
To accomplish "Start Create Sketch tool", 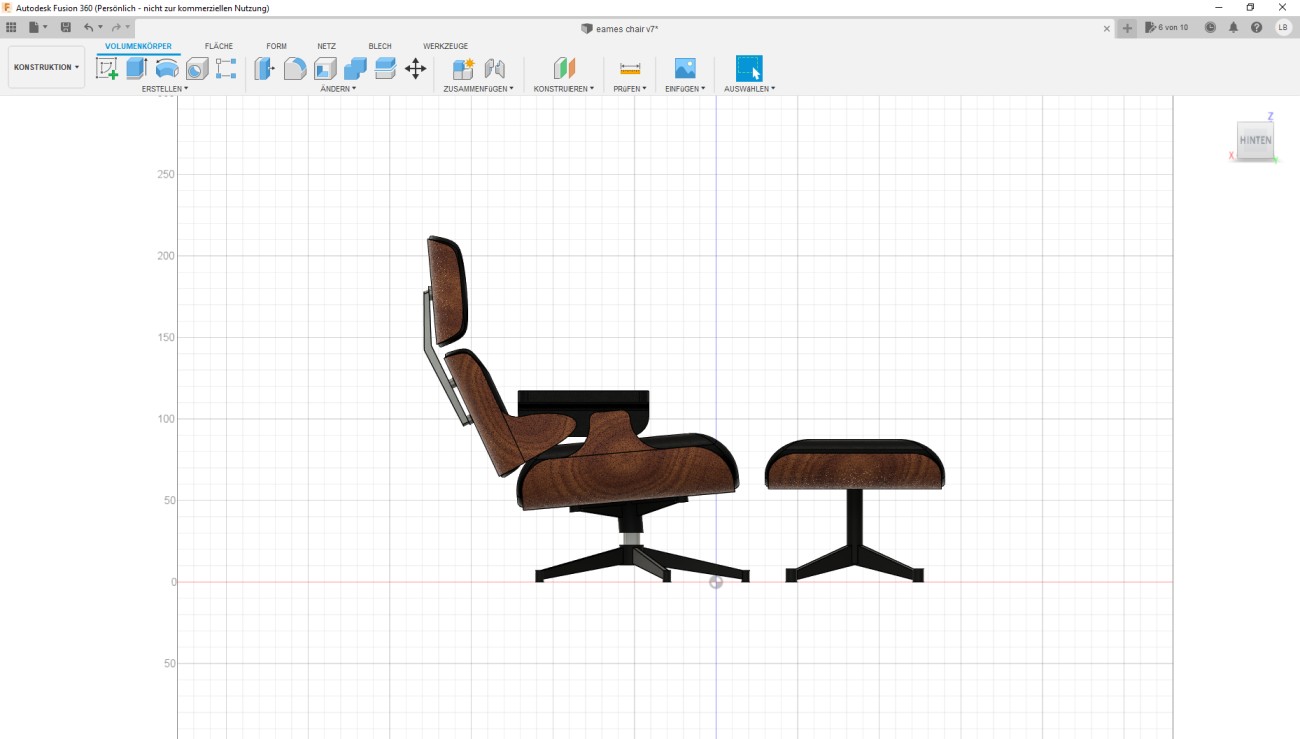I will 107,68.
